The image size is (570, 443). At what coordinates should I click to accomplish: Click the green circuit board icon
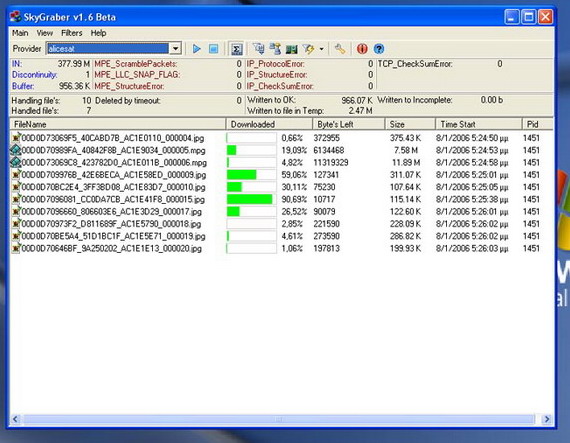coord(292,49)
